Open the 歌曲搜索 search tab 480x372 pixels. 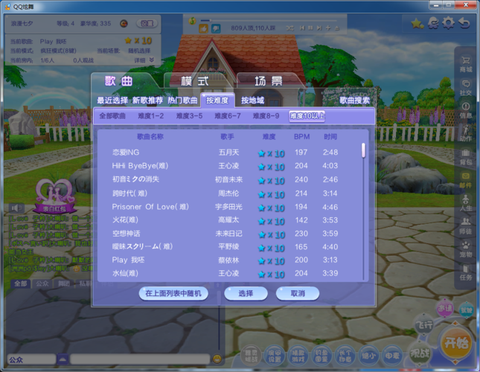pyautogui.click(x=355, y=100)
